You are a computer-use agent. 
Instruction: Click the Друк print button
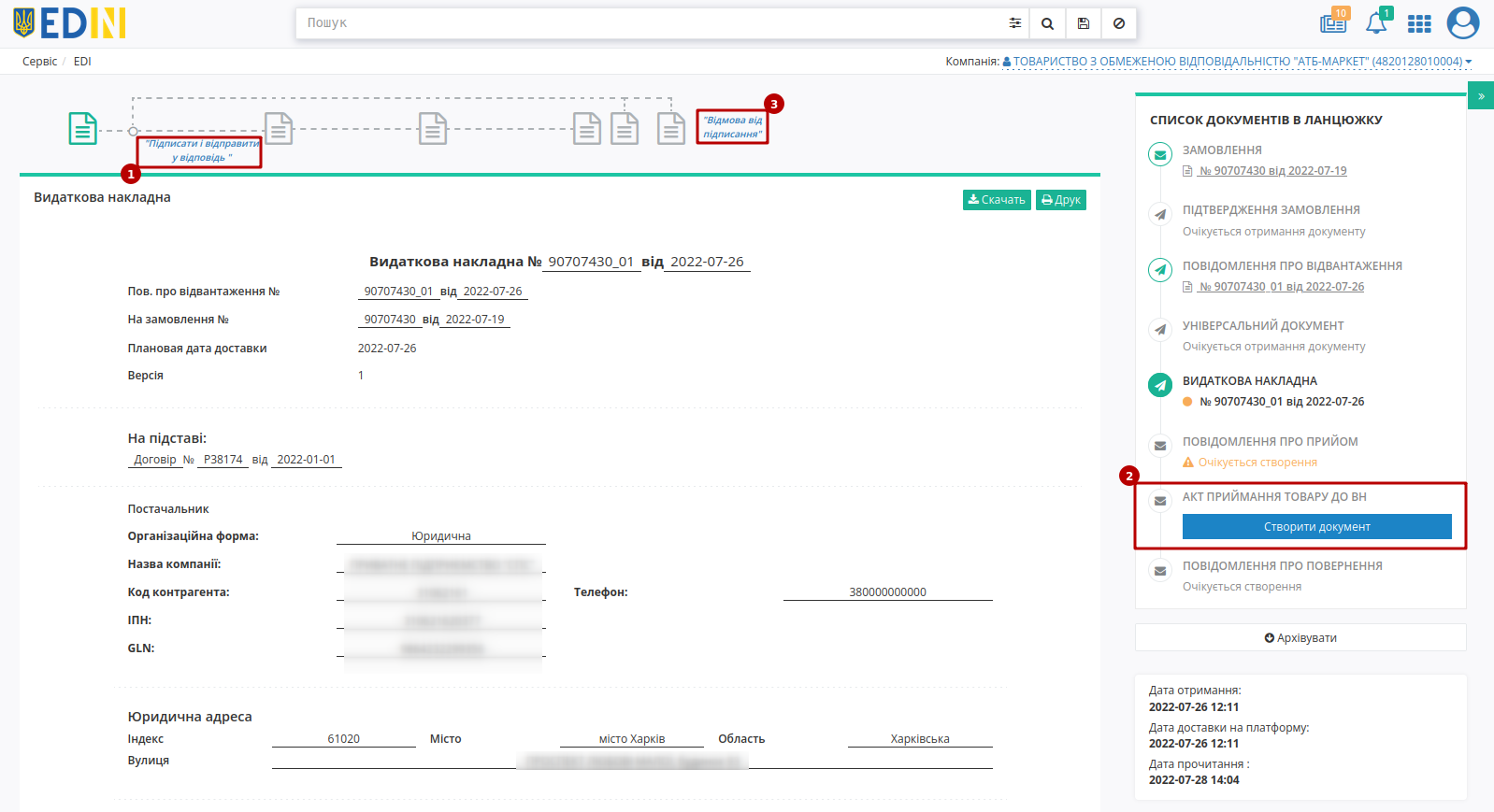pyautogui.click(x=1061, y=200)
